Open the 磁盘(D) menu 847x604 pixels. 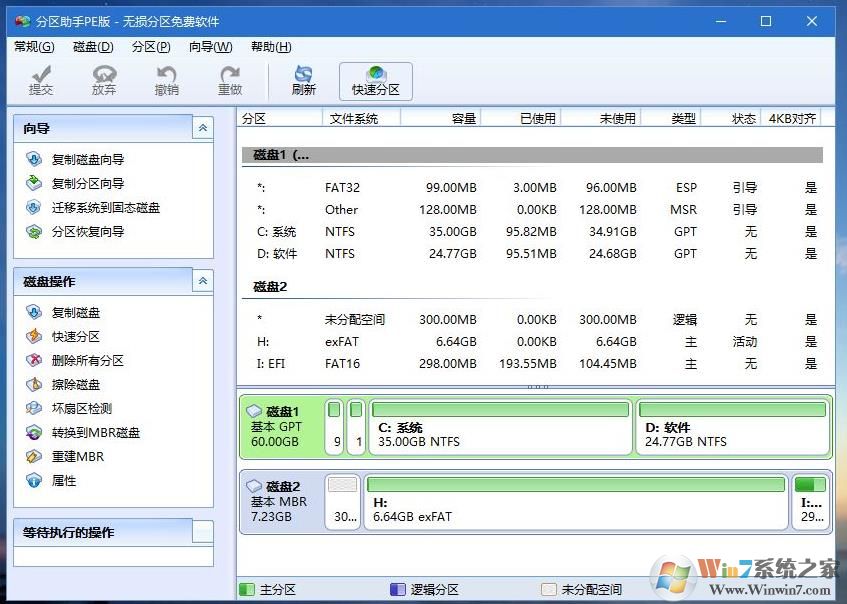[92, 46]
